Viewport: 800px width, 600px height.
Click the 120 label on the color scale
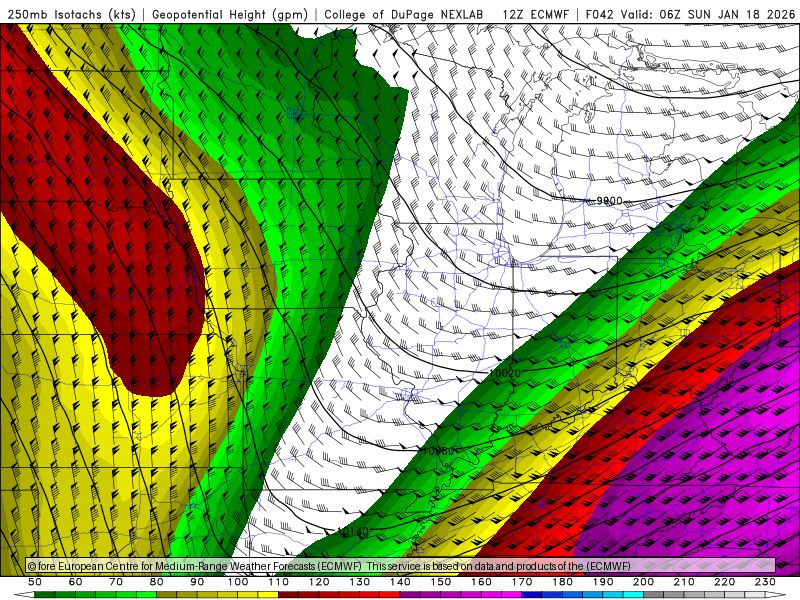click(319, 582)
